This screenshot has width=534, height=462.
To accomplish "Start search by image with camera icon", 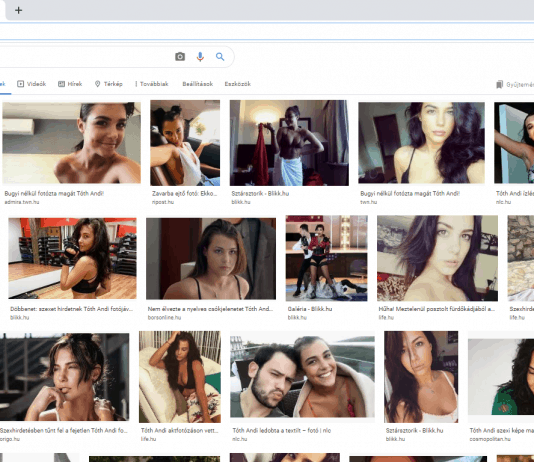I will click(x=180, y=57).
